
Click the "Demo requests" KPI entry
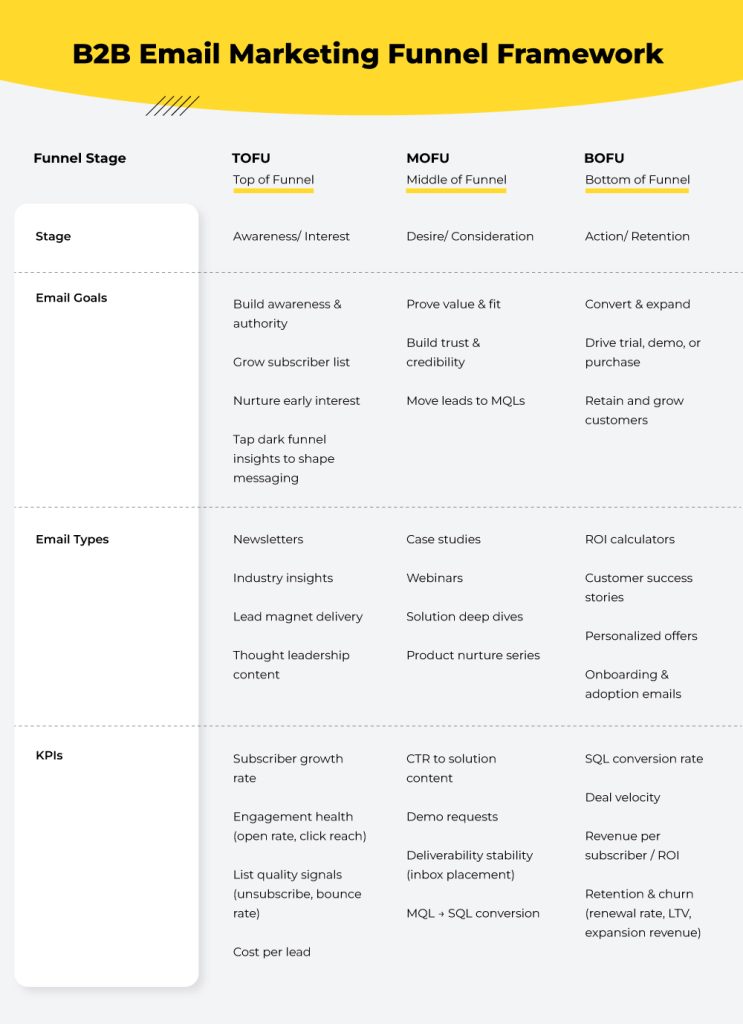click(451, 817)
